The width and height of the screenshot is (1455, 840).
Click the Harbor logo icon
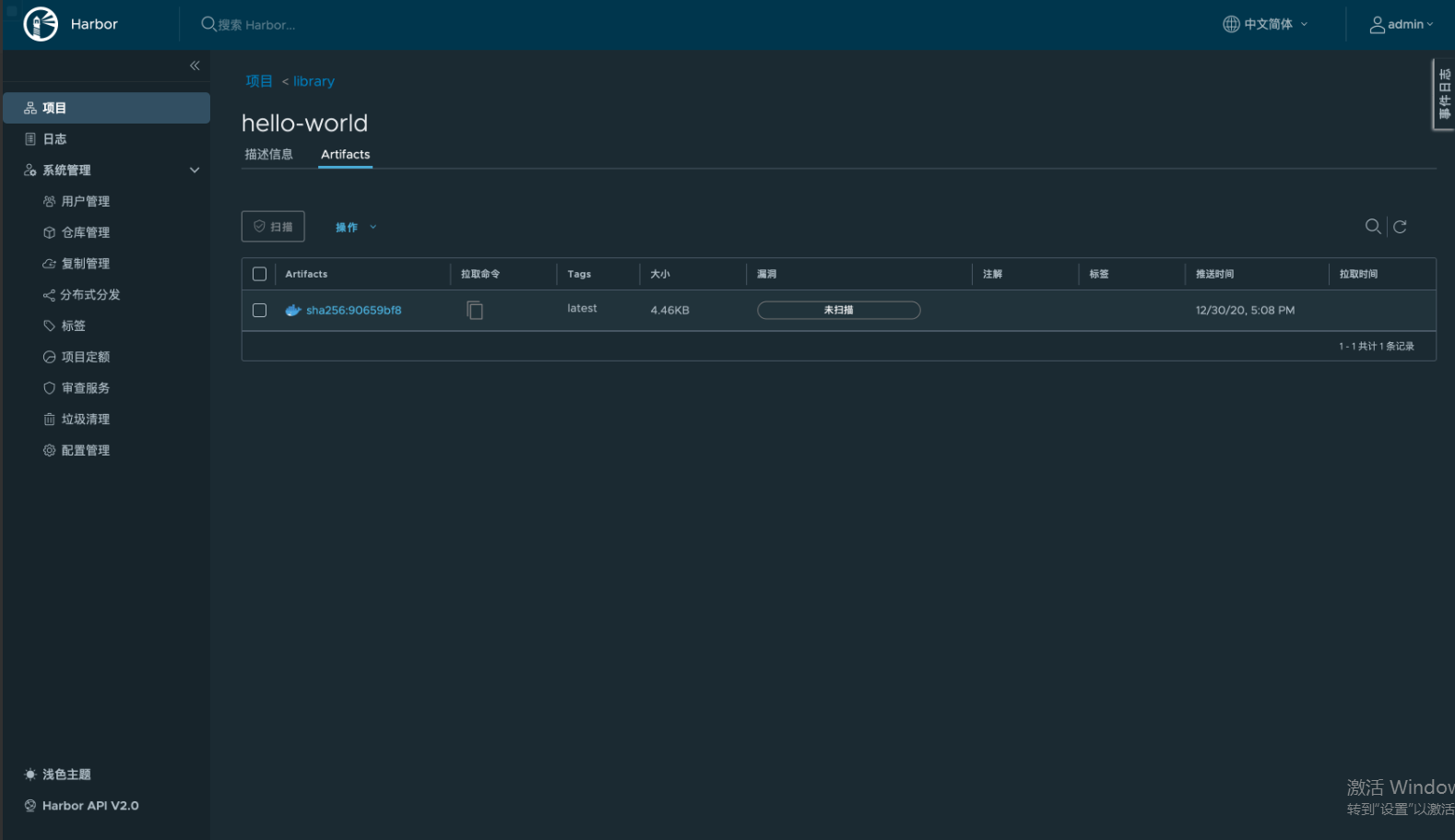click(x=40, y=24)
